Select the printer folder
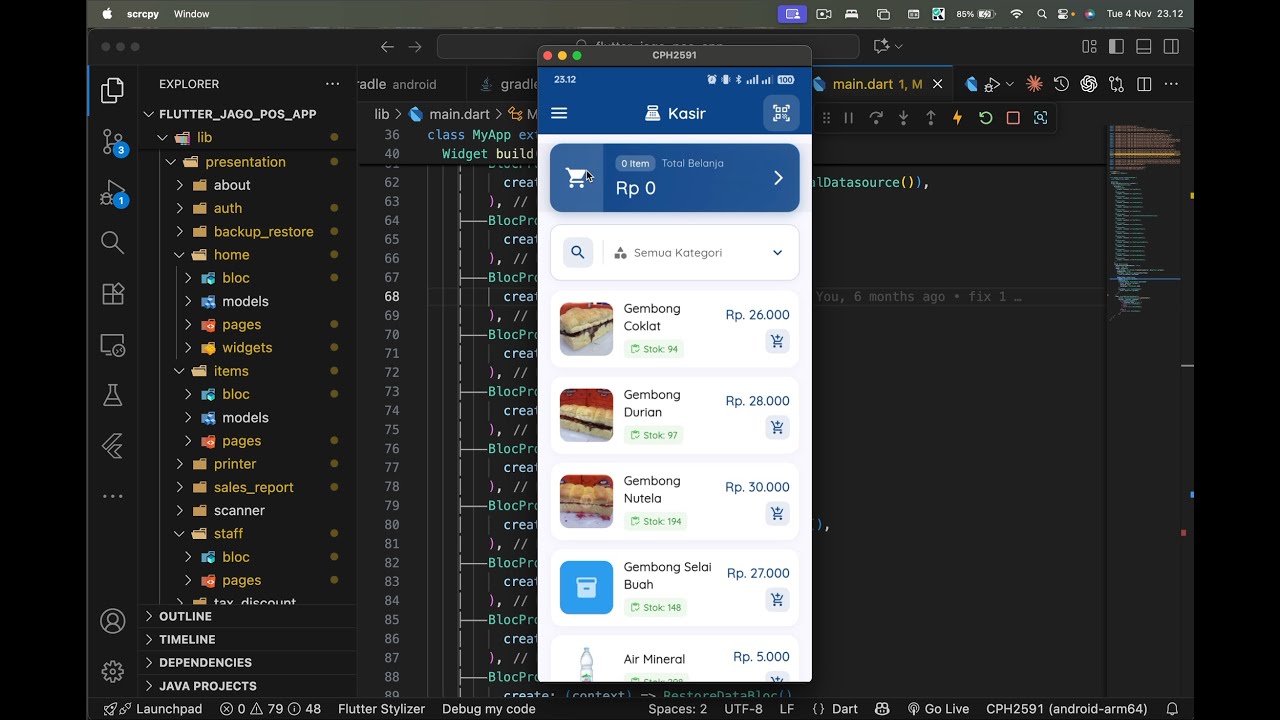Viewport: 1280px width, 720px height. [x=235, y=464]
